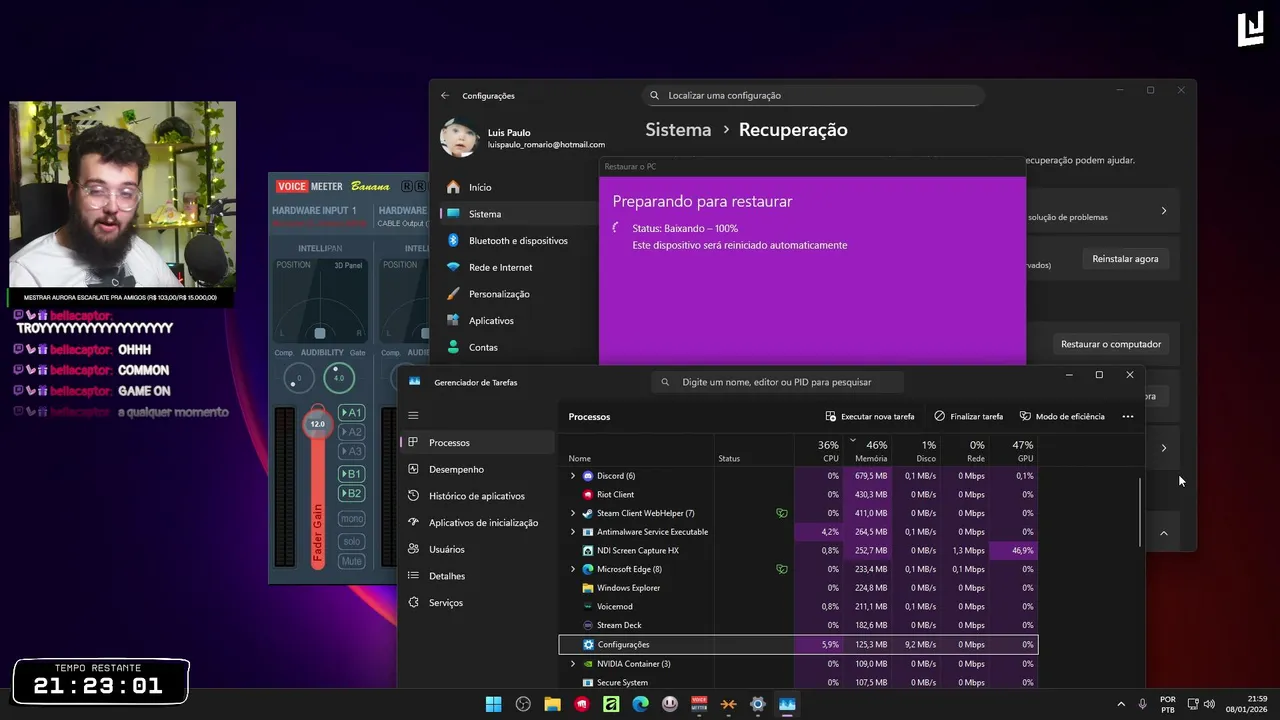Viewport: 1280px width, 720px height.
Task: Click Restaurar o computador button
Action: (x=1111, y=344)
